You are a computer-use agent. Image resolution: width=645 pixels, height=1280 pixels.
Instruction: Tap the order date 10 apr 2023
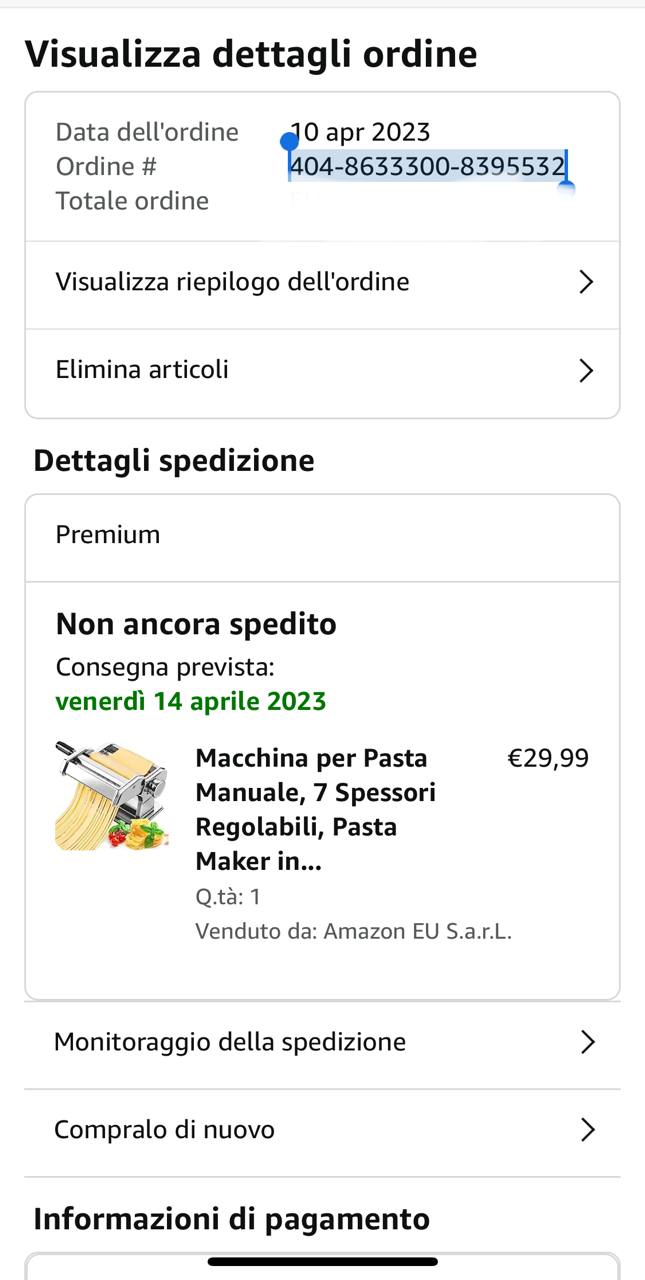pyautogui.click(x=362, y=132)
